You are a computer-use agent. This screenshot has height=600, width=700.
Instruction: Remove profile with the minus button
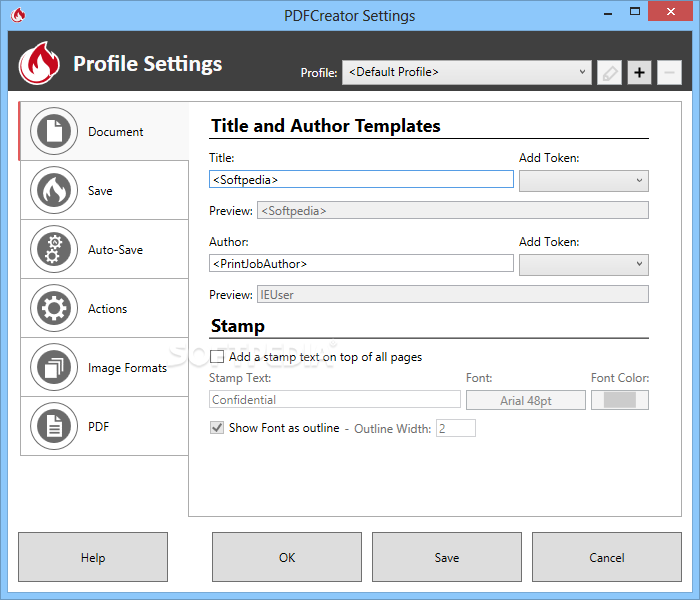(x=669, y=72)
